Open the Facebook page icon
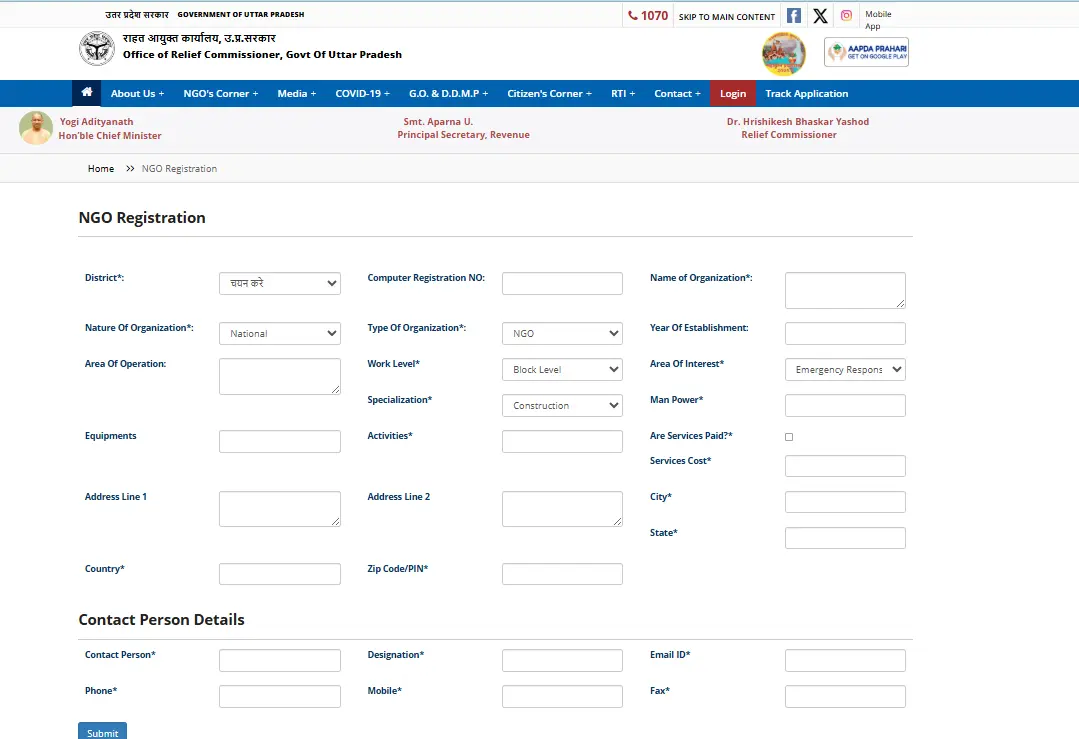 (793, 16)
